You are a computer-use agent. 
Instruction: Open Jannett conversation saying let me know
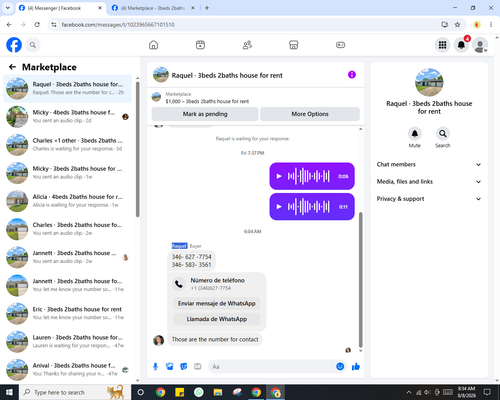coord(67,285)
